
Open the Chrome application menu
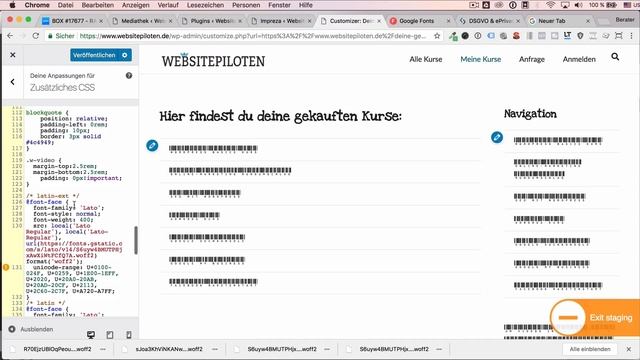pyautogui.click(x=37, y=5)
